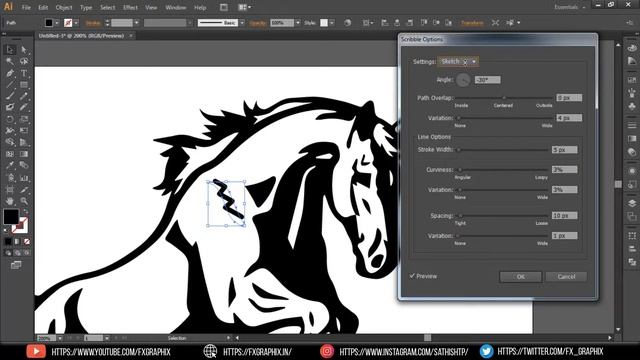Open the Type menu

pos(86,7)
